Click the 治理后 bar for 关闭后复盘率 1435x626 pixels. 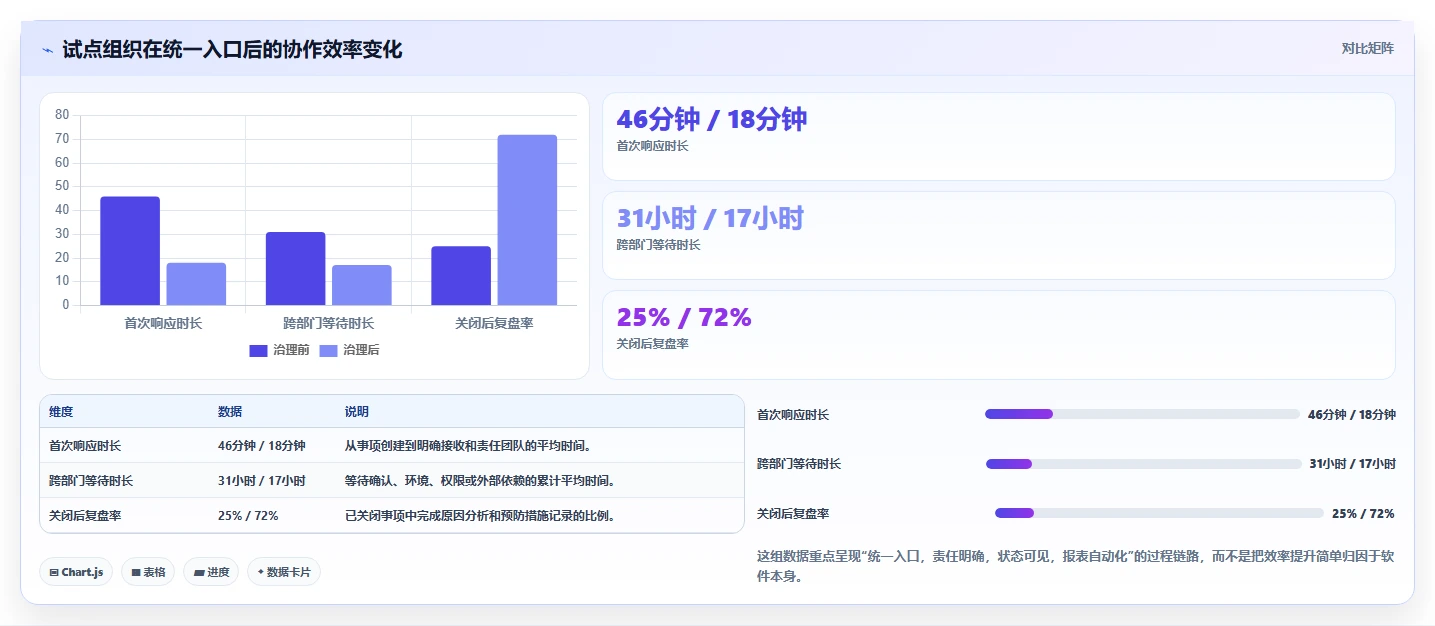pyautogui.click(x=527, y=220)
